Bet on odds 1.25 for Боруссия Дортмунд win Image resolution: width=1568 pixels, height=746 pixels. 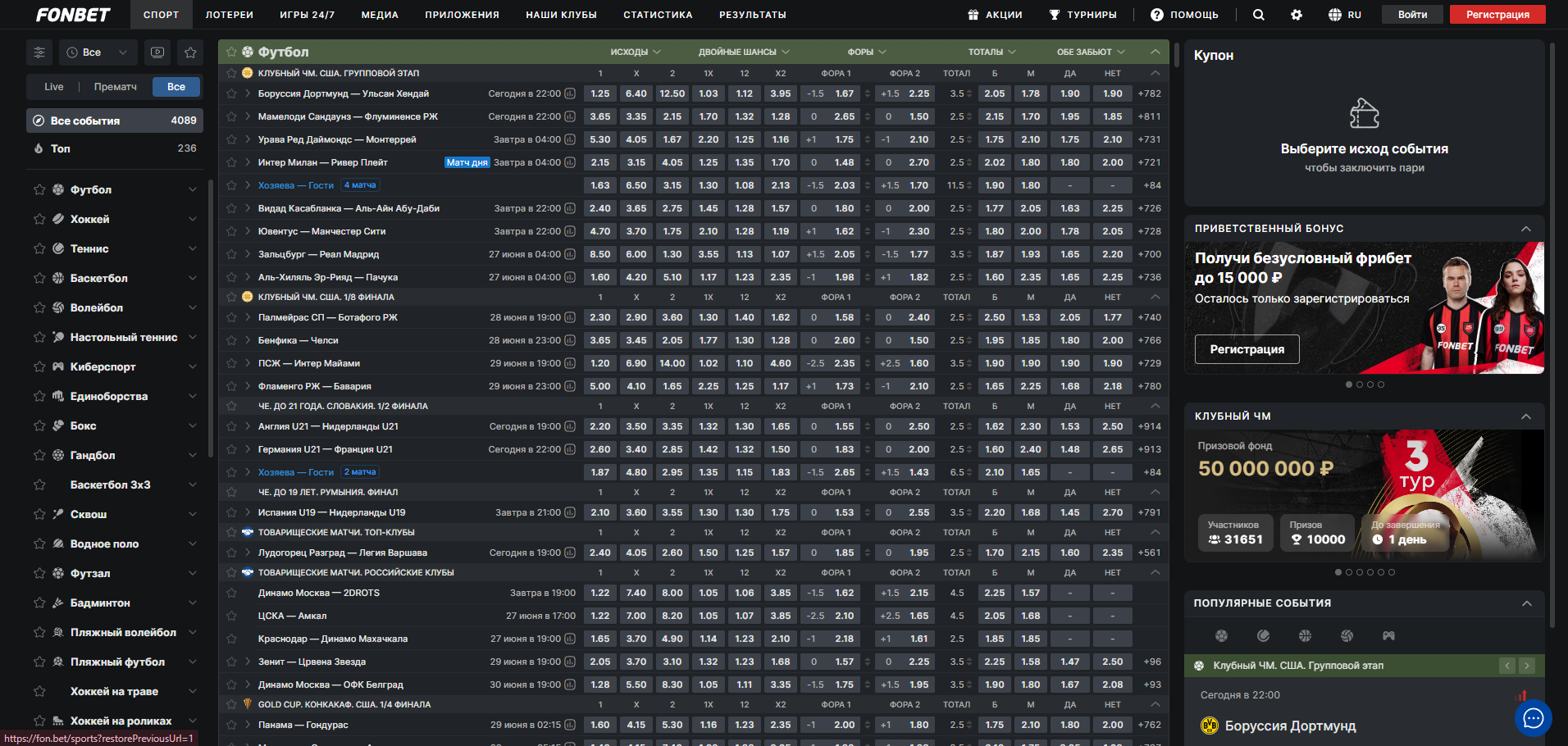(600, 93)
